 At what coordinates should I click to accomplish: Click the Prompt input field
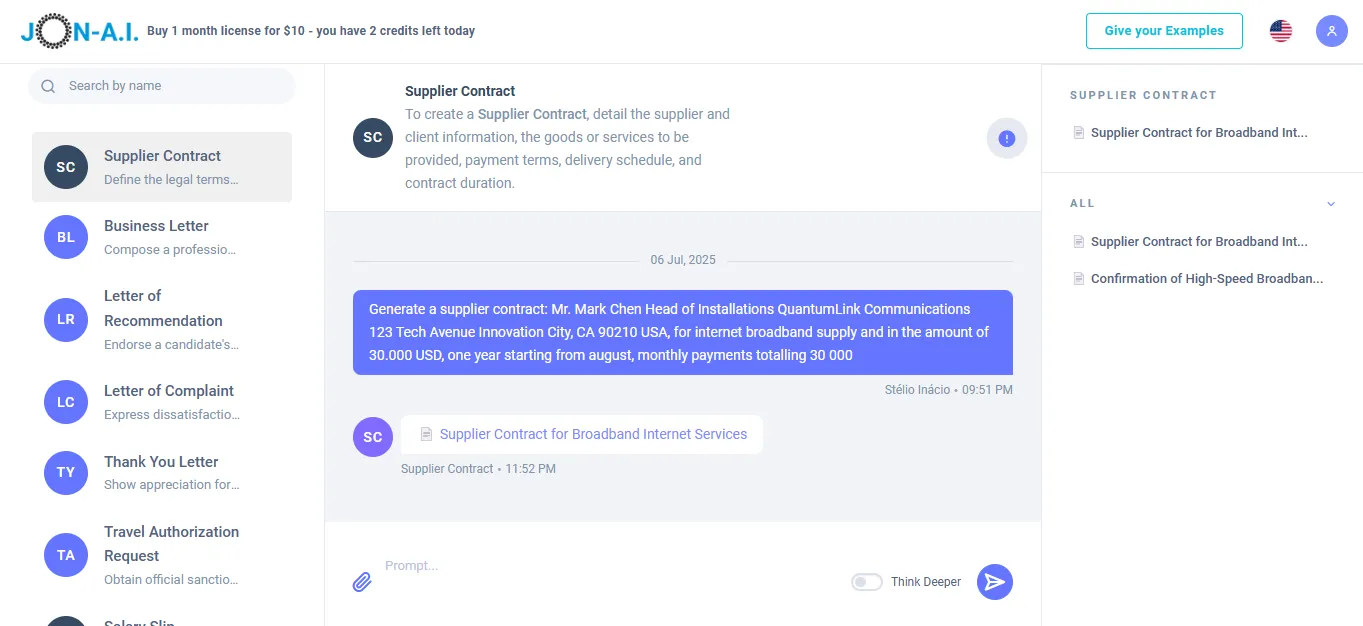tap(600, 565)
